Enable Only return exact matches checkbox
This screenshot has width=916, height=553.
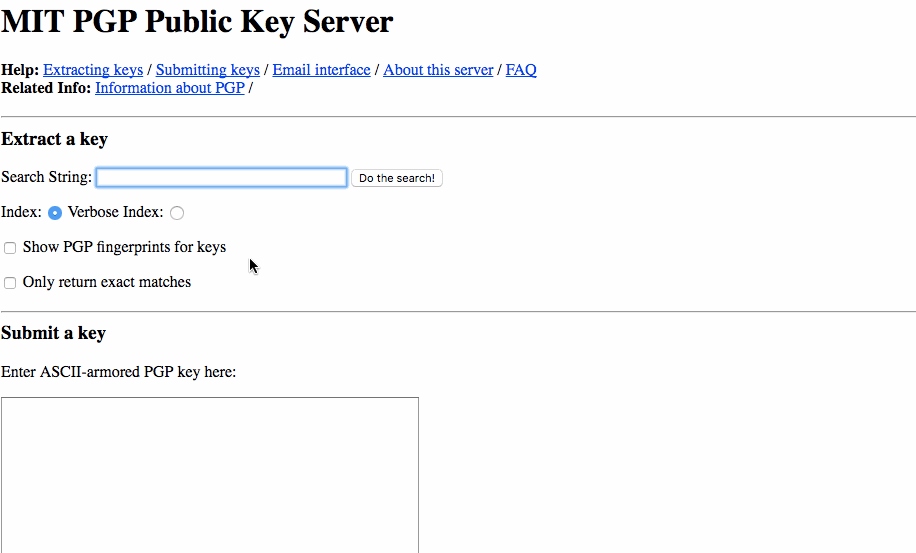10,283
